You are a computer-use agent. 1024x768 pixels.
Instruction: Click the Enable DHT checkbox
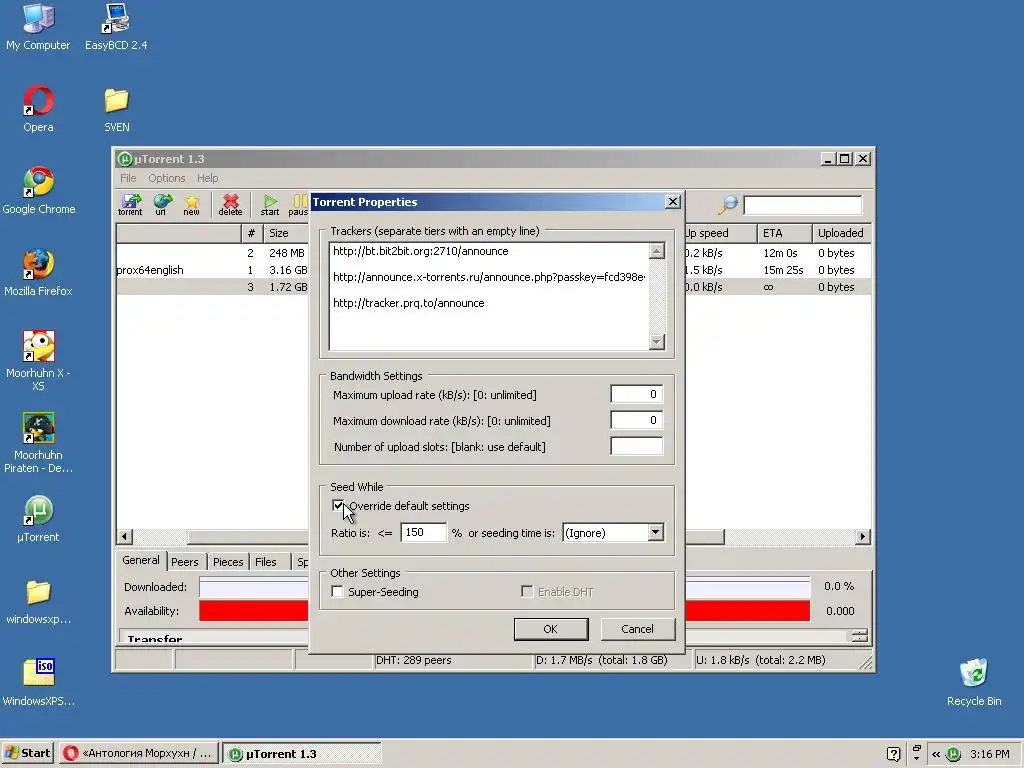point(526,592)
